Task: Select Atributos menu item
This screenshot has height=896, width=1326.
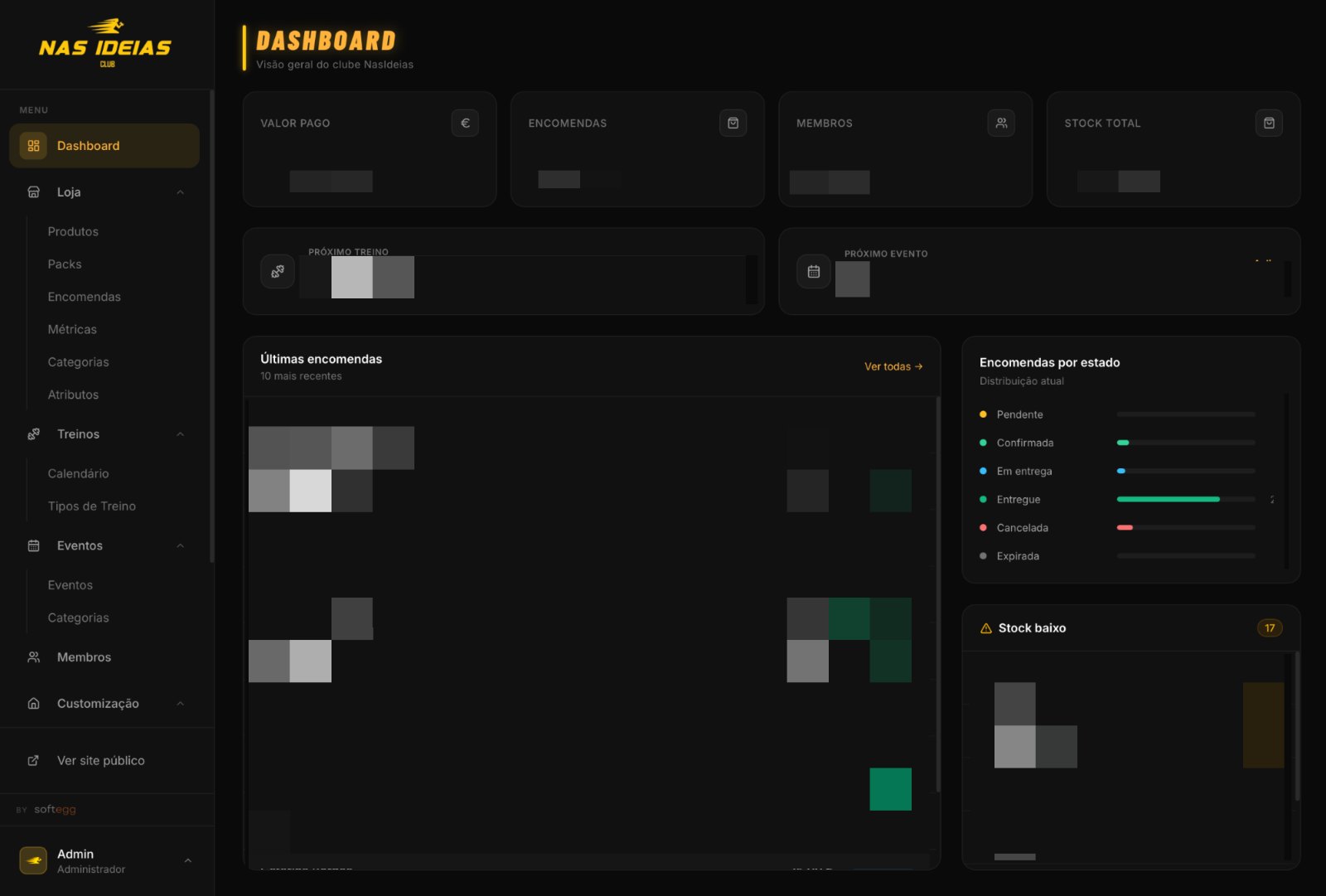Action: coord(73,395)
